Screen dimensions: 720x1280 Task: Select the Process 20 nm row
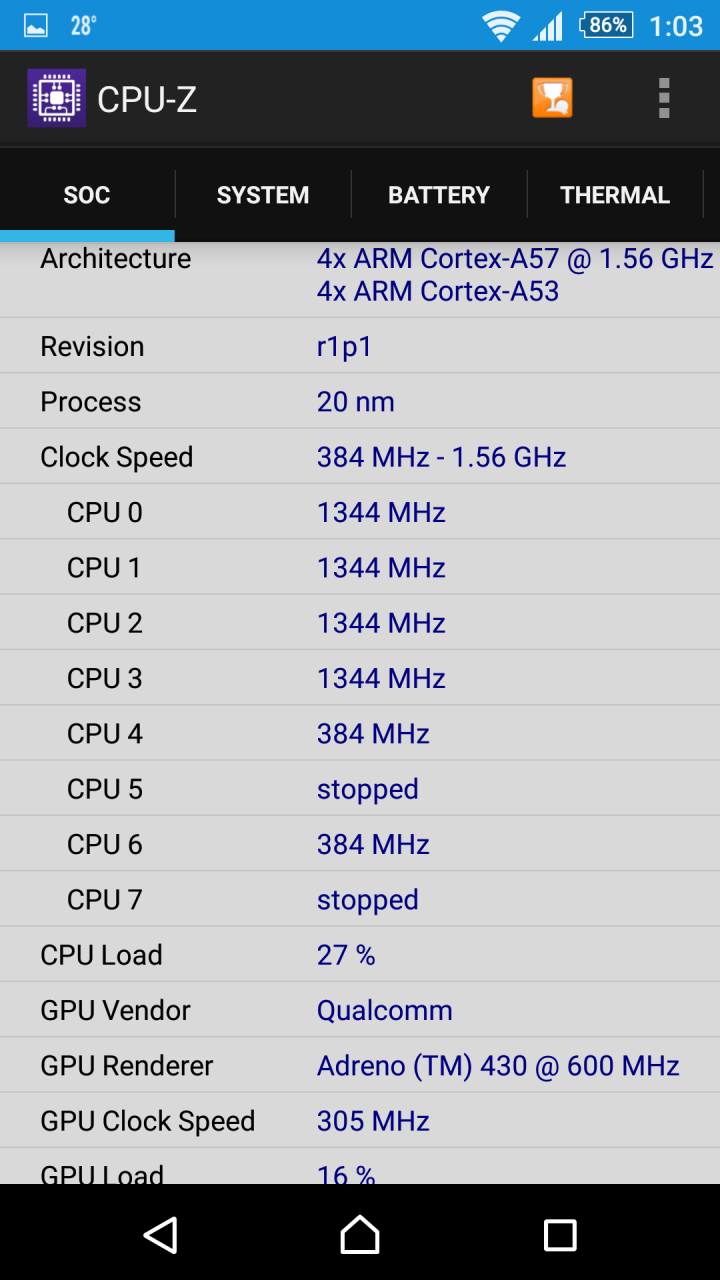coord(360,402)
